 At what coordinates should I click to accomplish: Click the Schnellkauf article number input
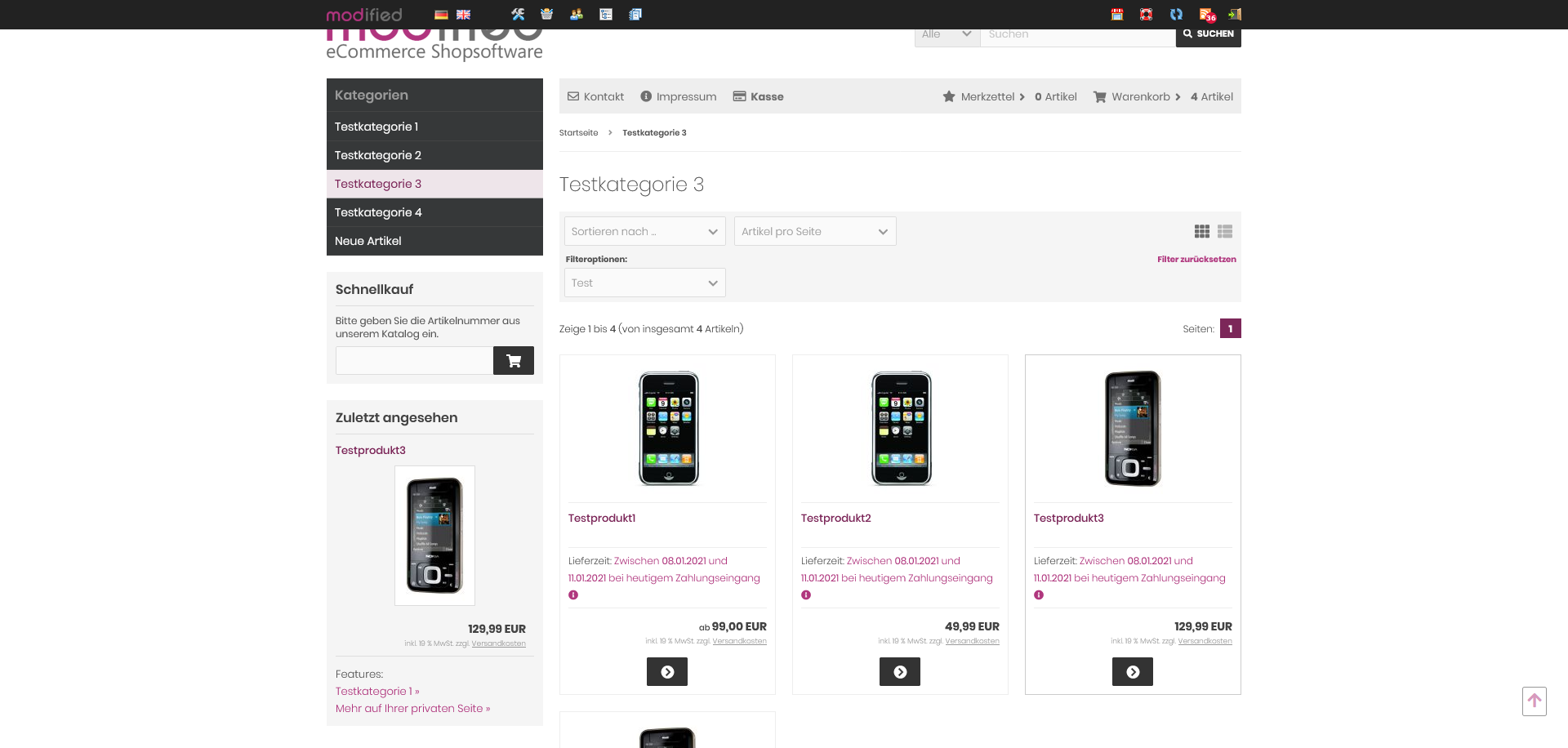tap(414, 360)
